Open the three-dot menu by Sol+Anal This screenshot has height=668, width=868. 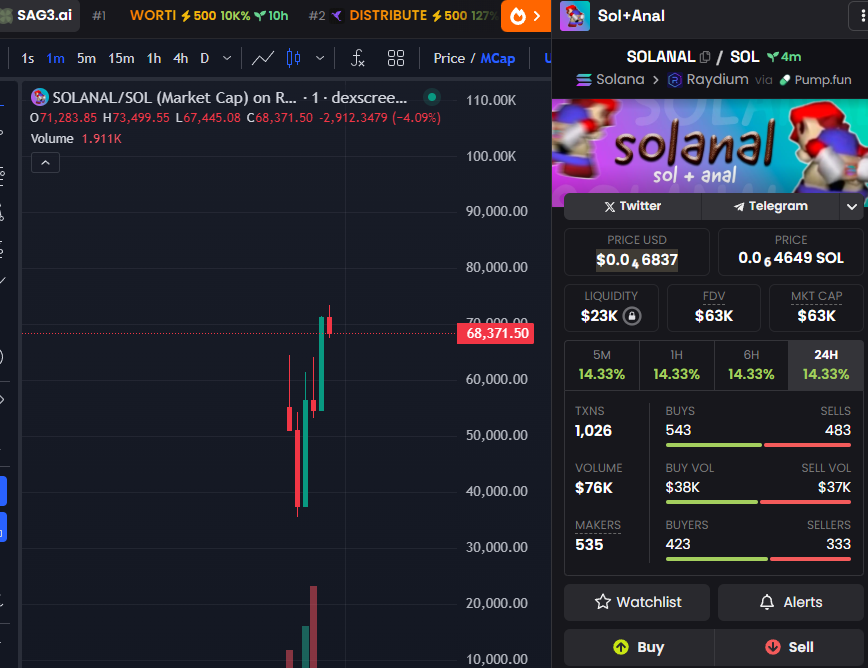click(x=861, y=16)
